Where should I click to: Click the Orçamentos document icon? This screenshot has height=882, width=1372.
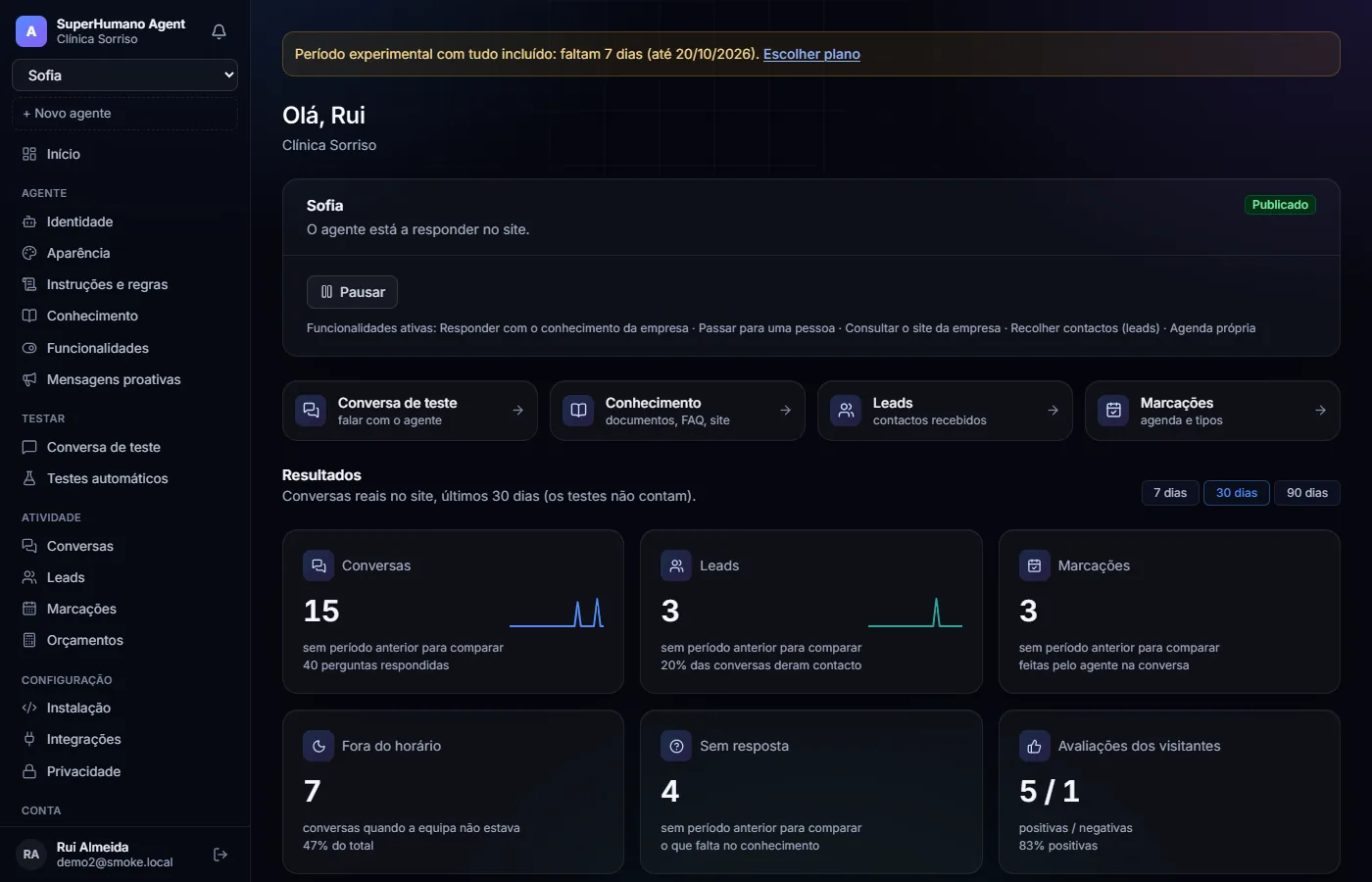(29, 640)
